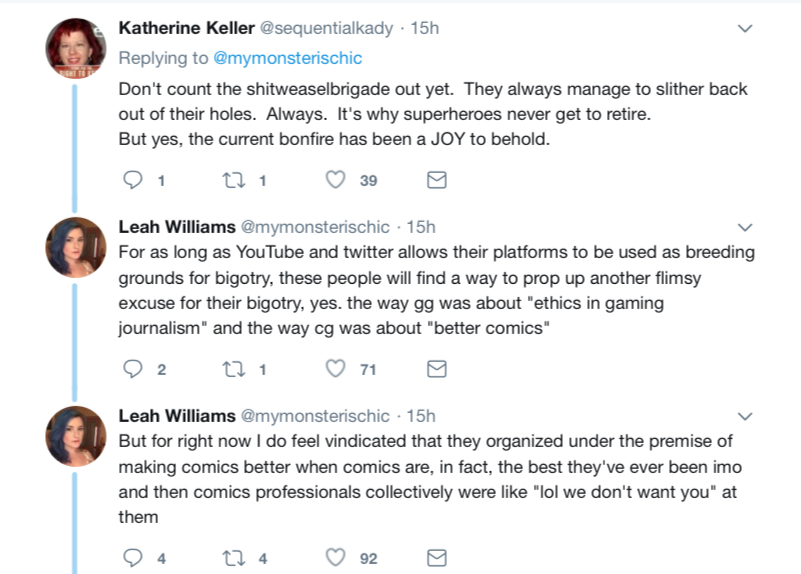Screen dimensions: 801x574
Task: Click Leah Williams' avatar on the bigotry tweet
Action: (x=76, y=247)
